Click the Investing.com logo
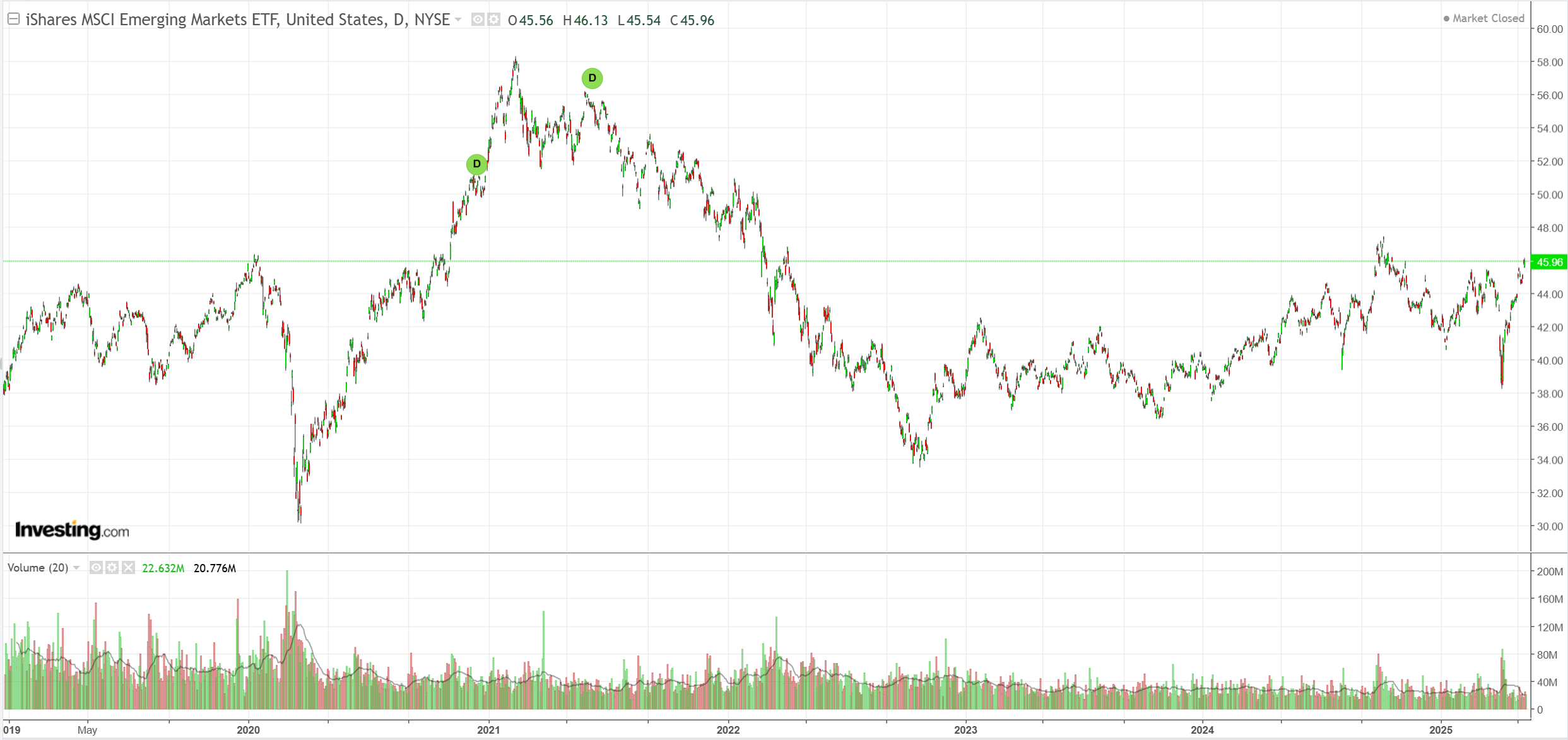 72,531
